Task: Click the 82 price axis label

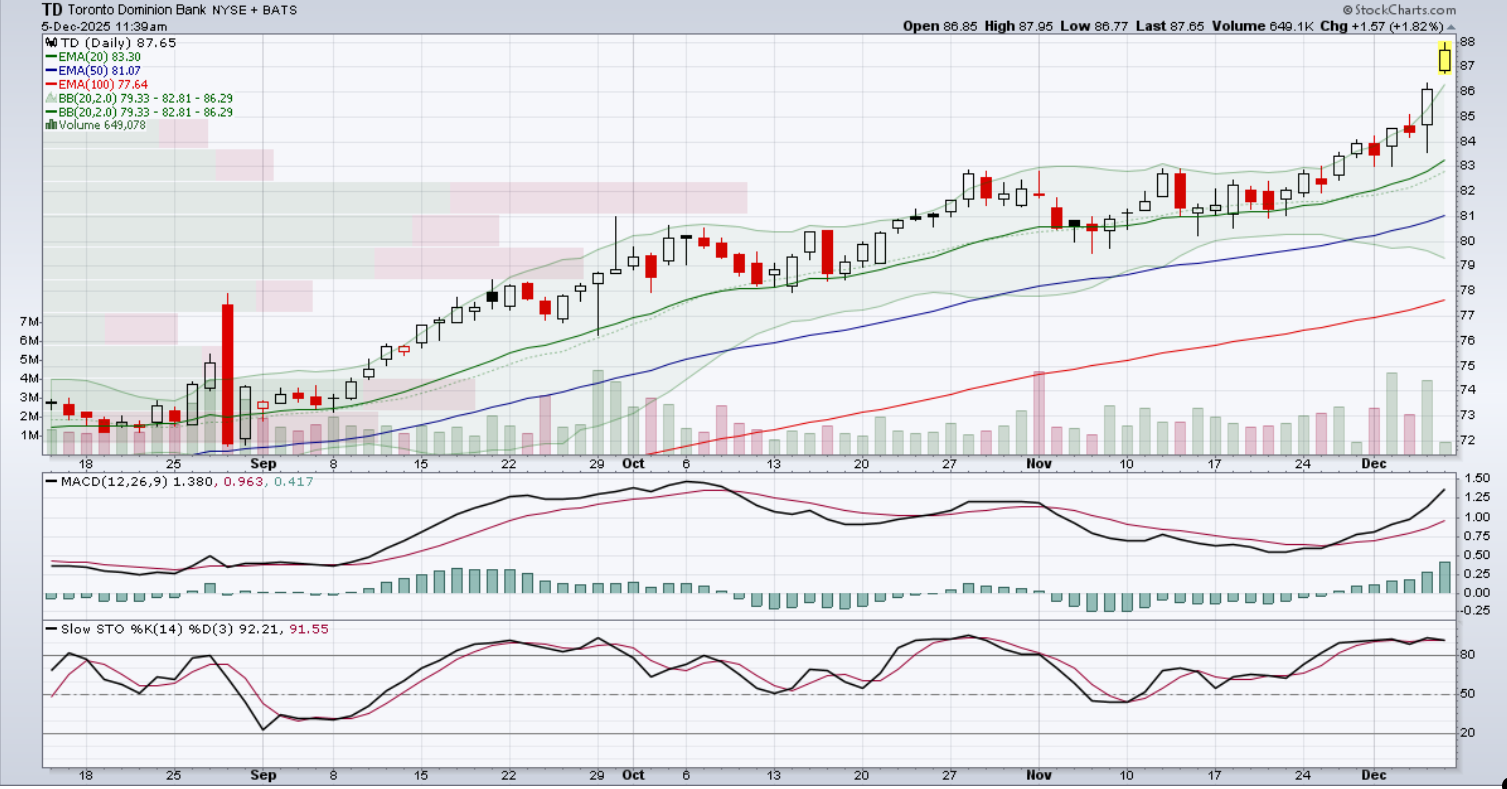Action: coord(1468,191)
